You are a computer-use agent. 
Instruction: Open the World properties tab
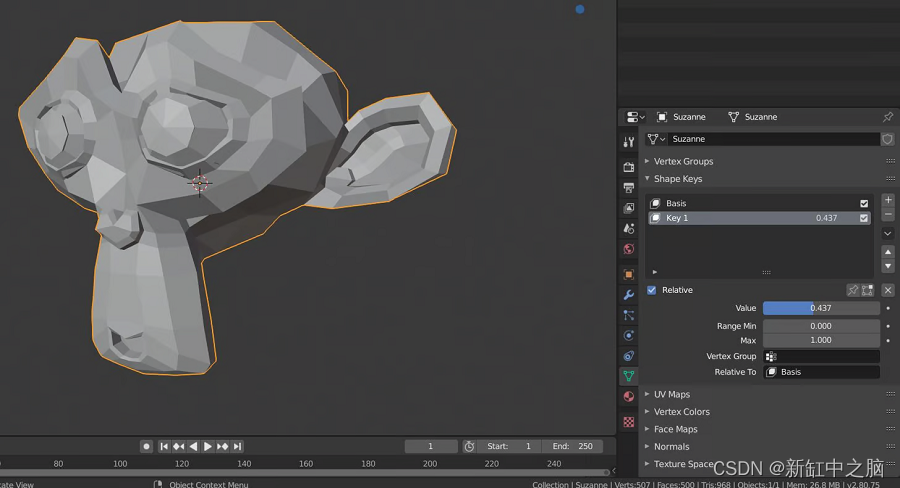click(x=629, y=249)
